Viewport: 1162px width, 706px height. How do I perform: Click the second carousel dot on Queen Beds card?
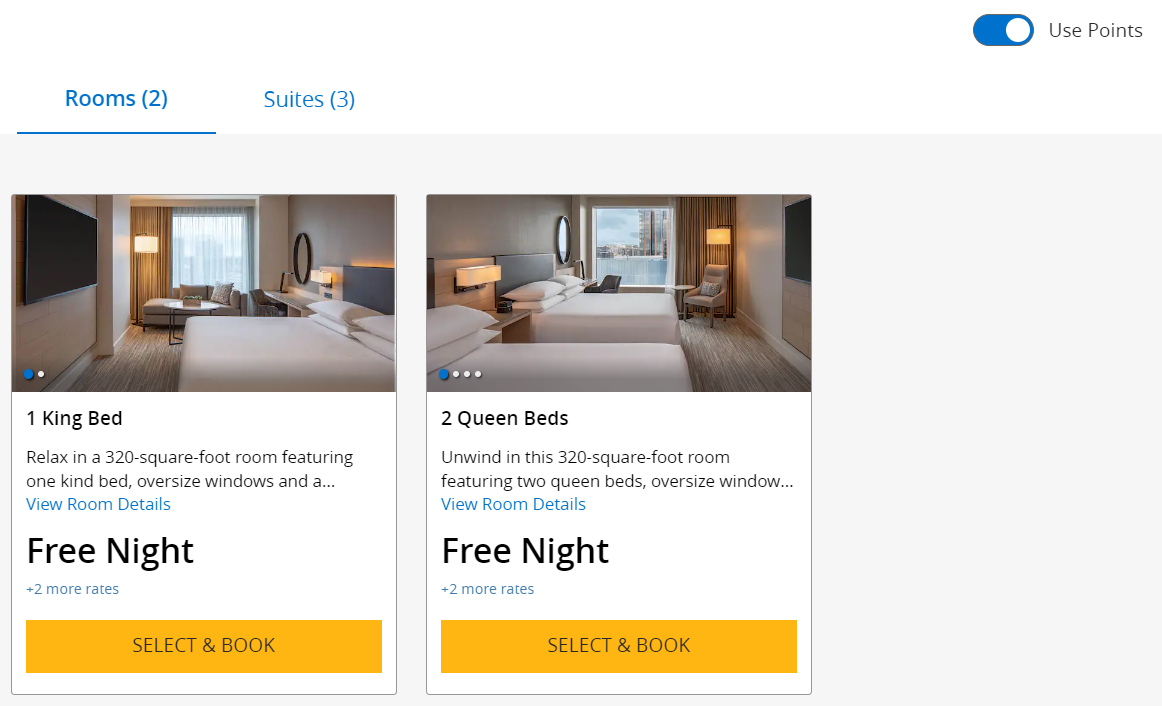(x=455, y=374)
